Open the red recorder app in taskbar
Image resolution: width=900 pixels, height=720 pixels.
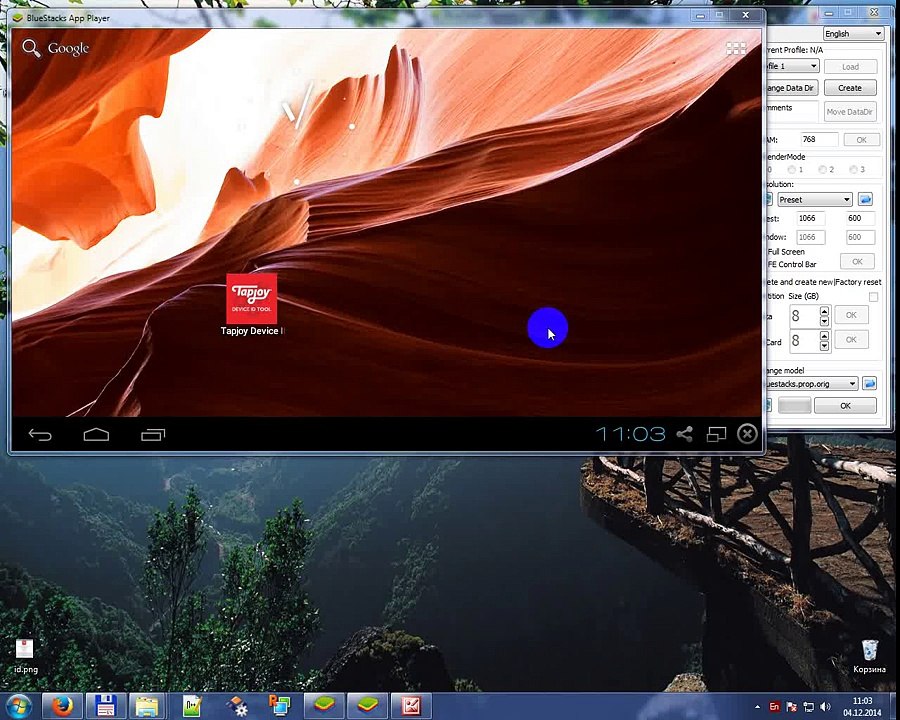(x=411, y=706)
